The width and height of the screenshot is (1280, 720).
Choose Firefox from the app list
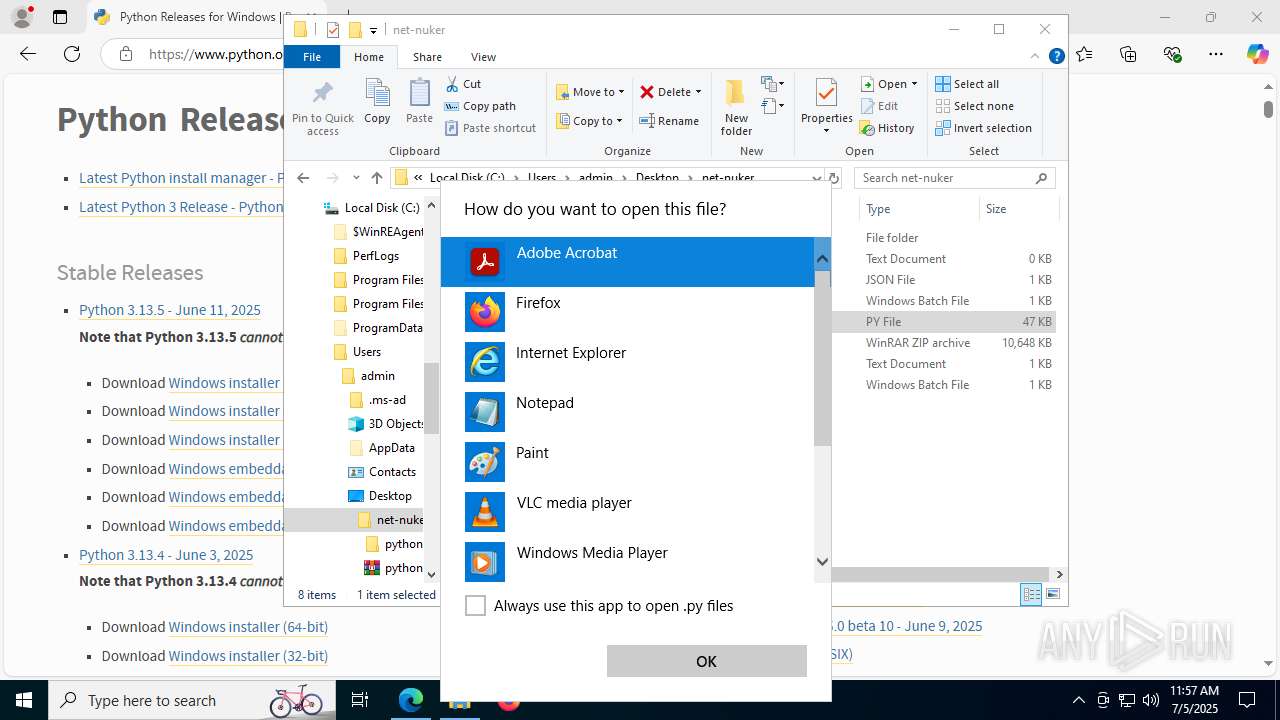(628, 312)
